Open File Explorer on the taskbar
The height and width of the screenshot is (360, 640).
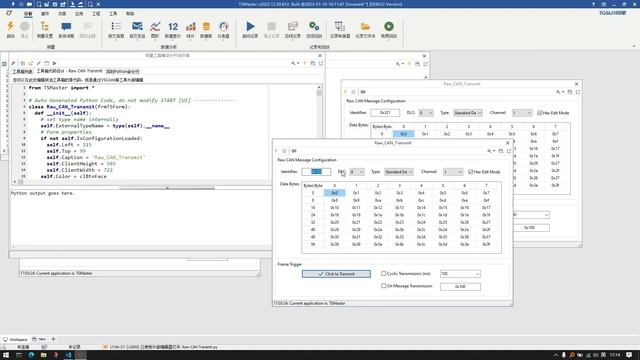tap(43, 355)
